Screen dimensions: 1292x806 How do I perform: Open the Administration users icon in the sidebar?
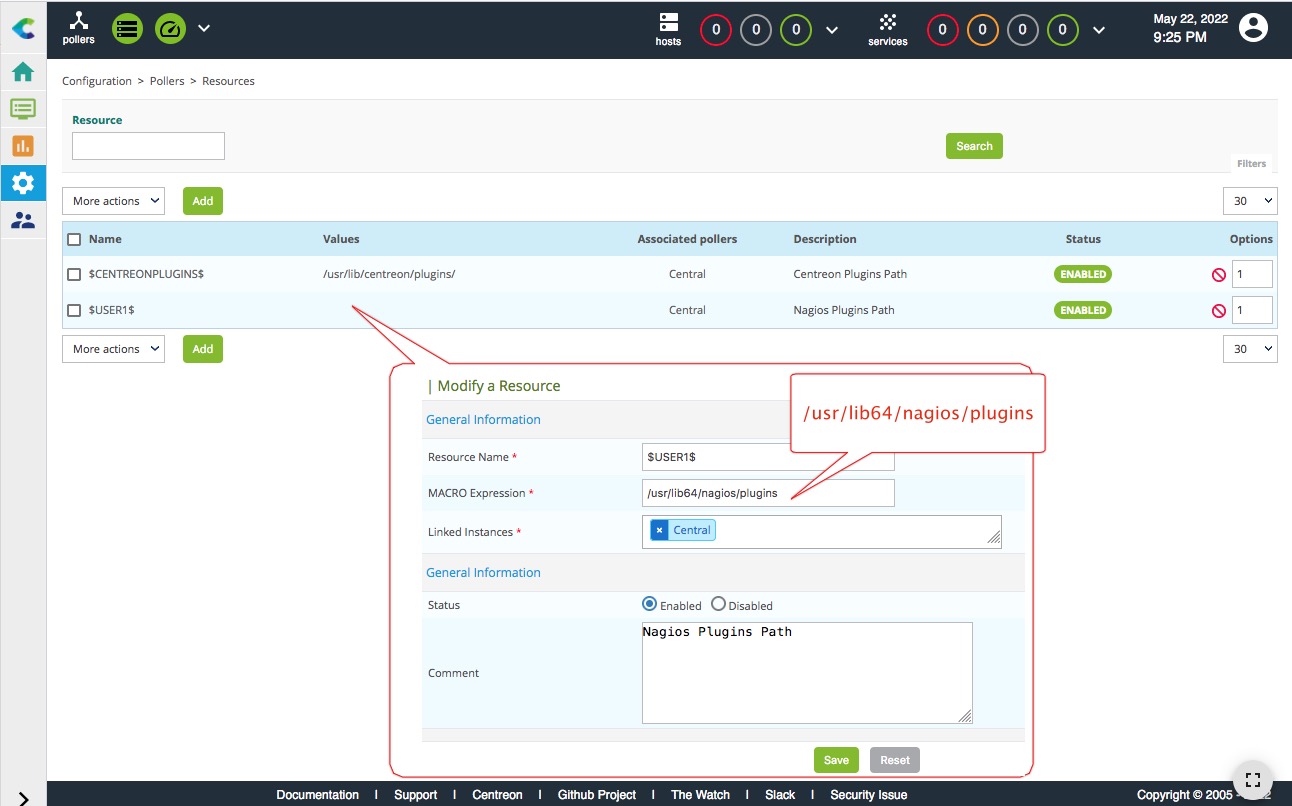tap(23, 220)
